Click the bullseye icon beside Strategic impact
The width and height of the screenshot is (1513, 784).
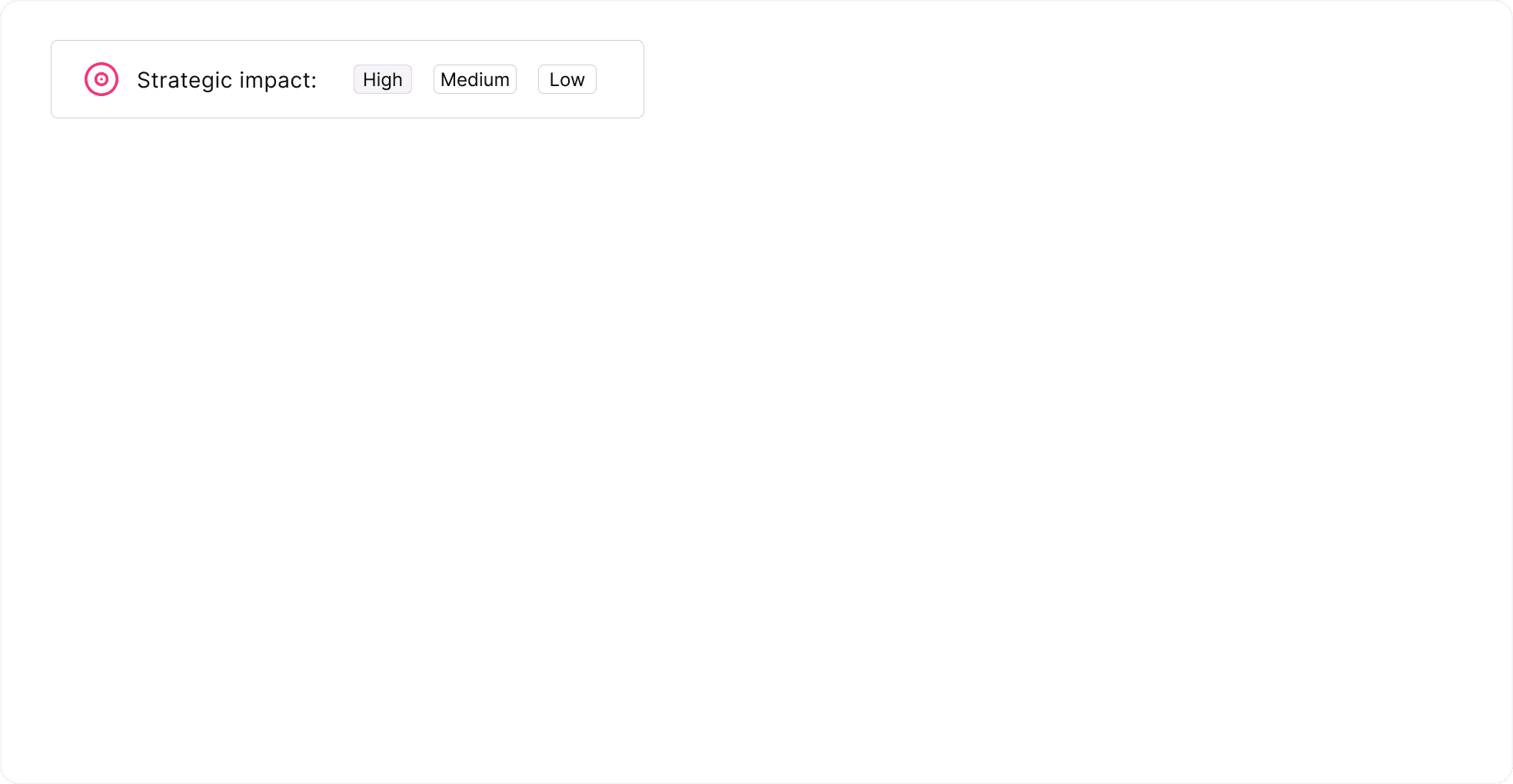101,79
